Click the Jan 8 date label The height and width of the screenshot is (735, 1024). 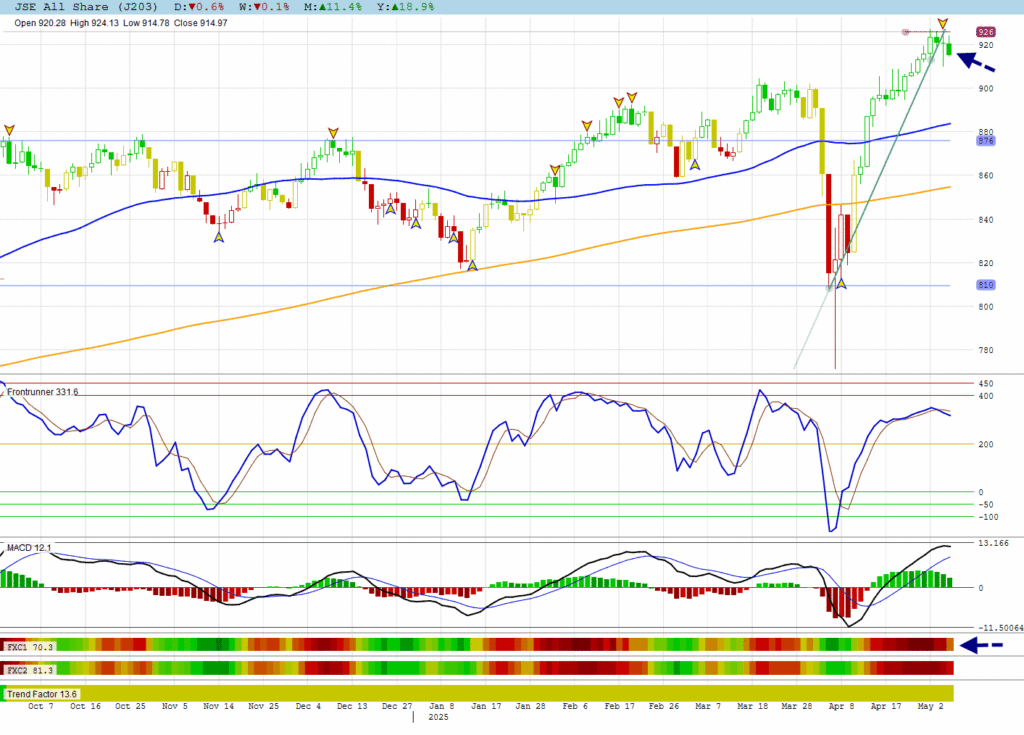(439, 706)
